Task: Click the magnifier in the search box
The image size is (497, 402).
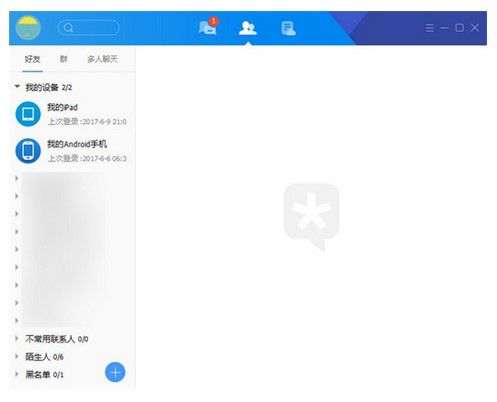Action: (68, 28)
